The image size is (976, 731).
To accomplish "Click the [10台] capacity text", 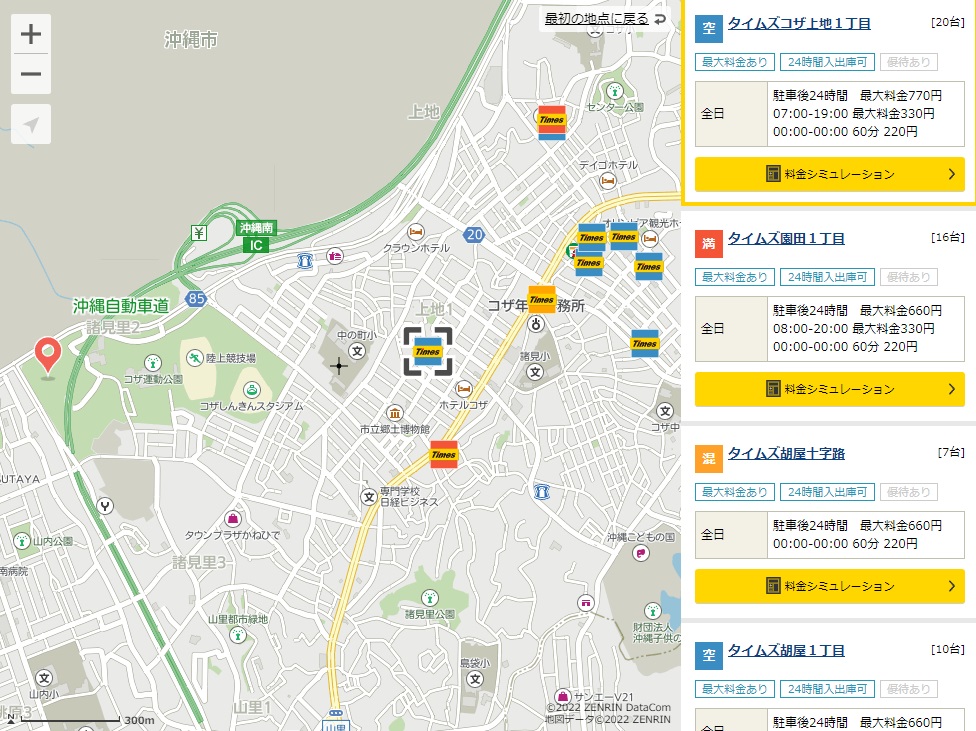I will (x=947, y=649).
